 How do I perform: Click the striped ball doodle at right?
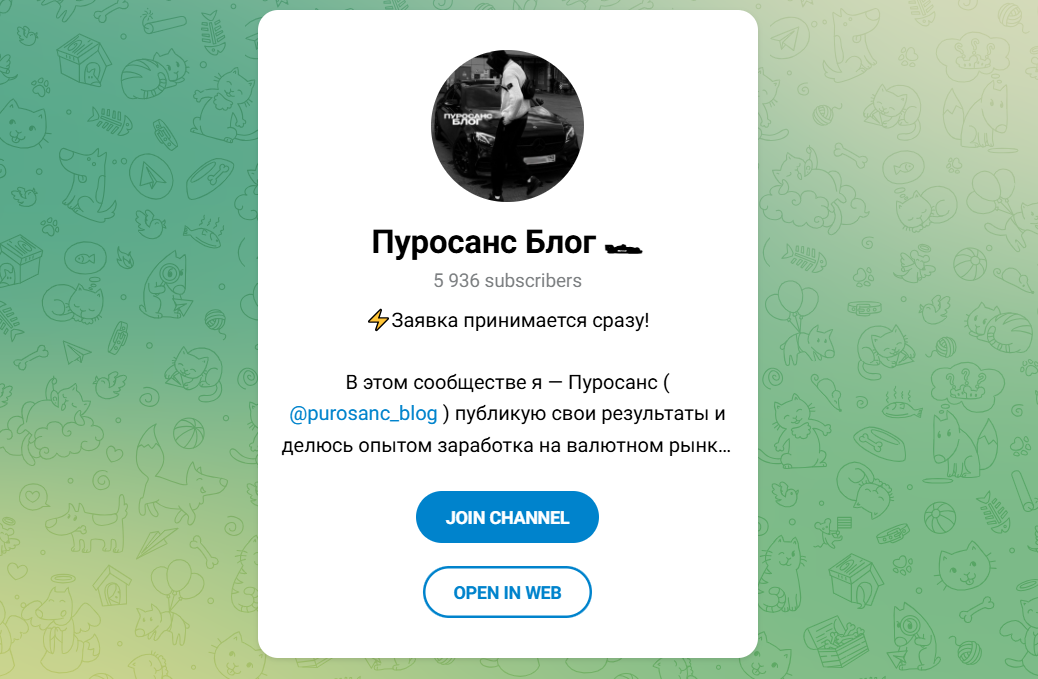(970, 263)
